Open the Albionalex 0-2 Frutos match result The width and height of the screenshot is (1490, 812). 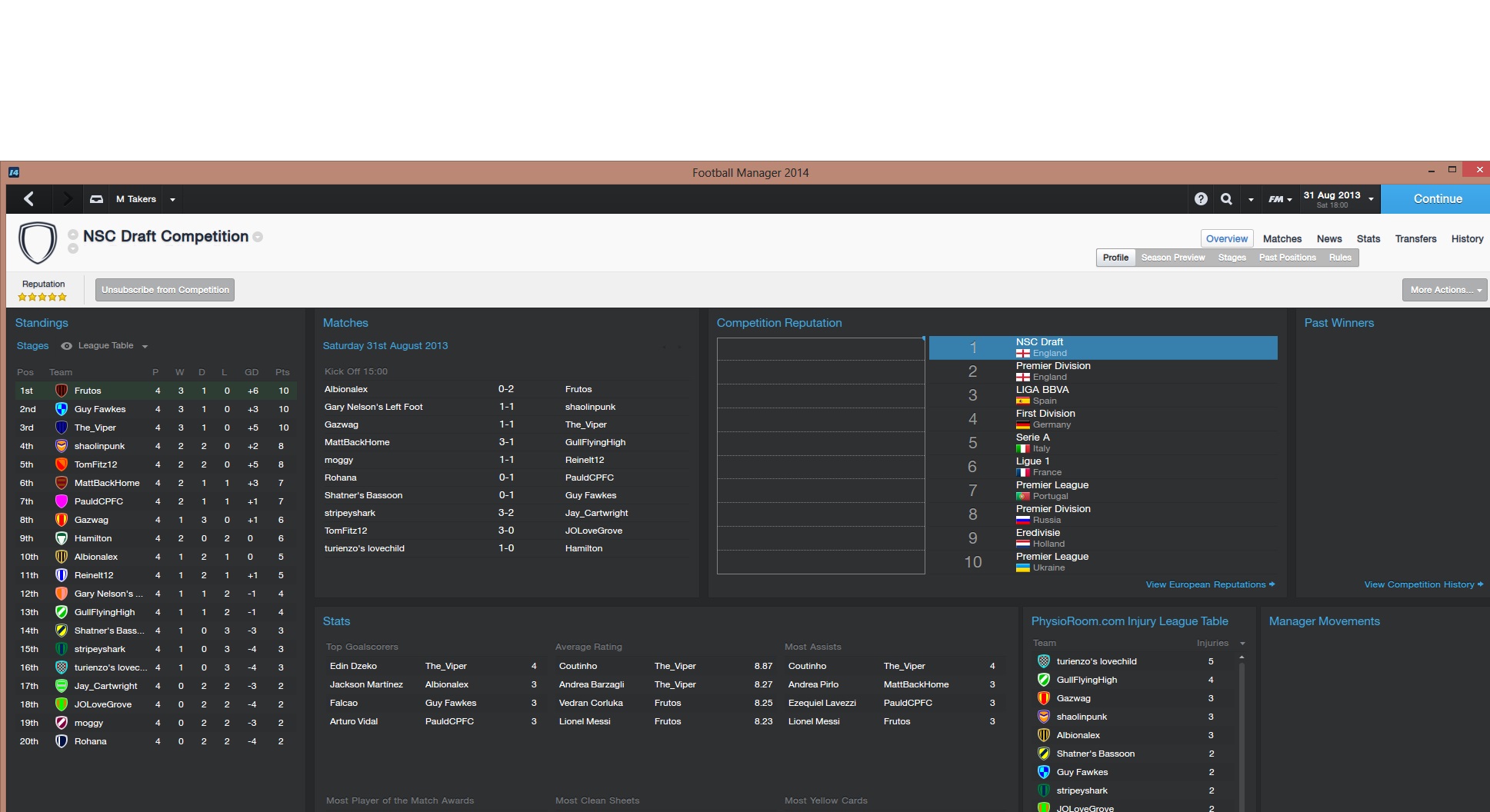[505, 389]
